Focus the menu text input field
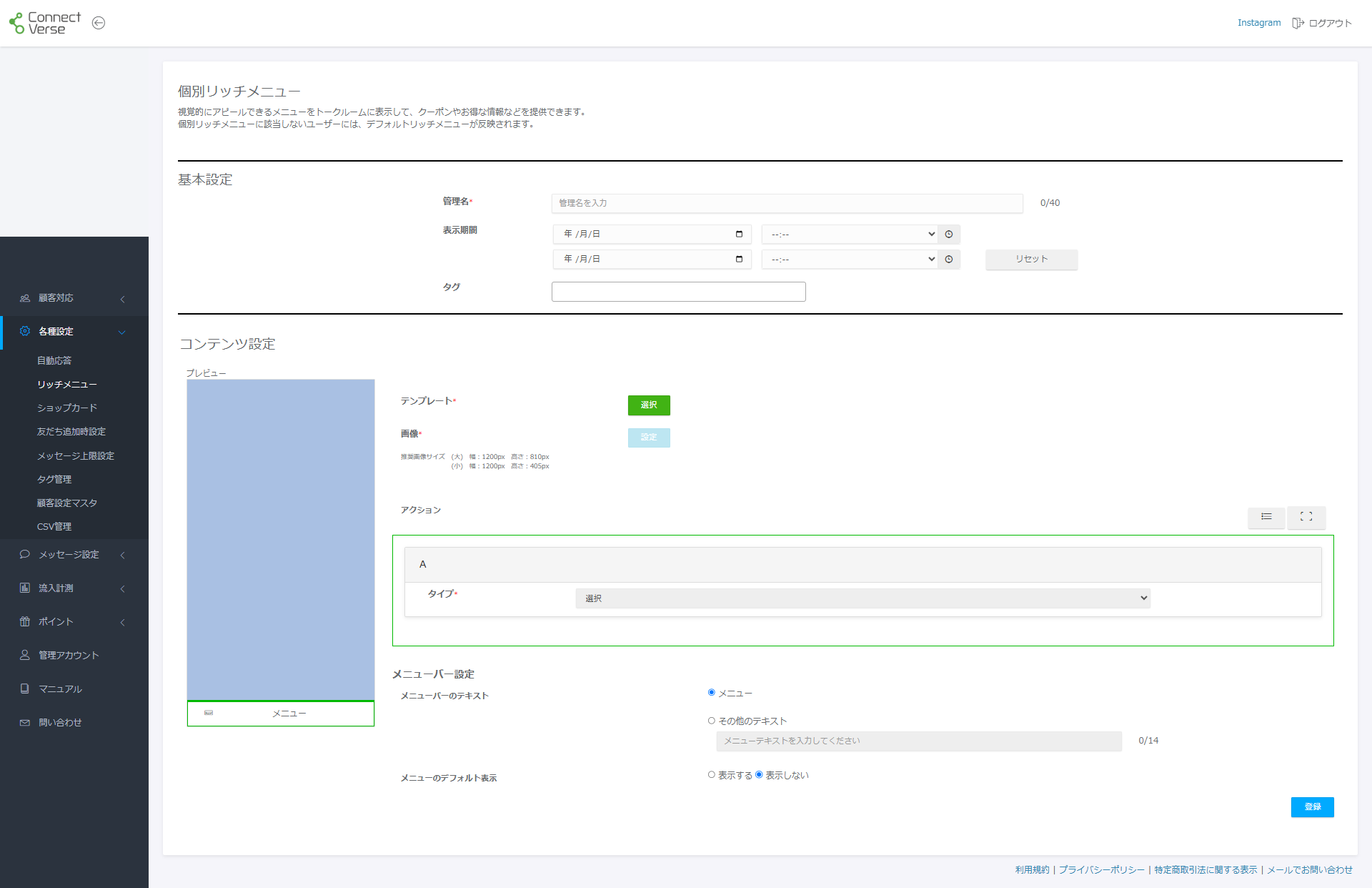 click(919, 741)
